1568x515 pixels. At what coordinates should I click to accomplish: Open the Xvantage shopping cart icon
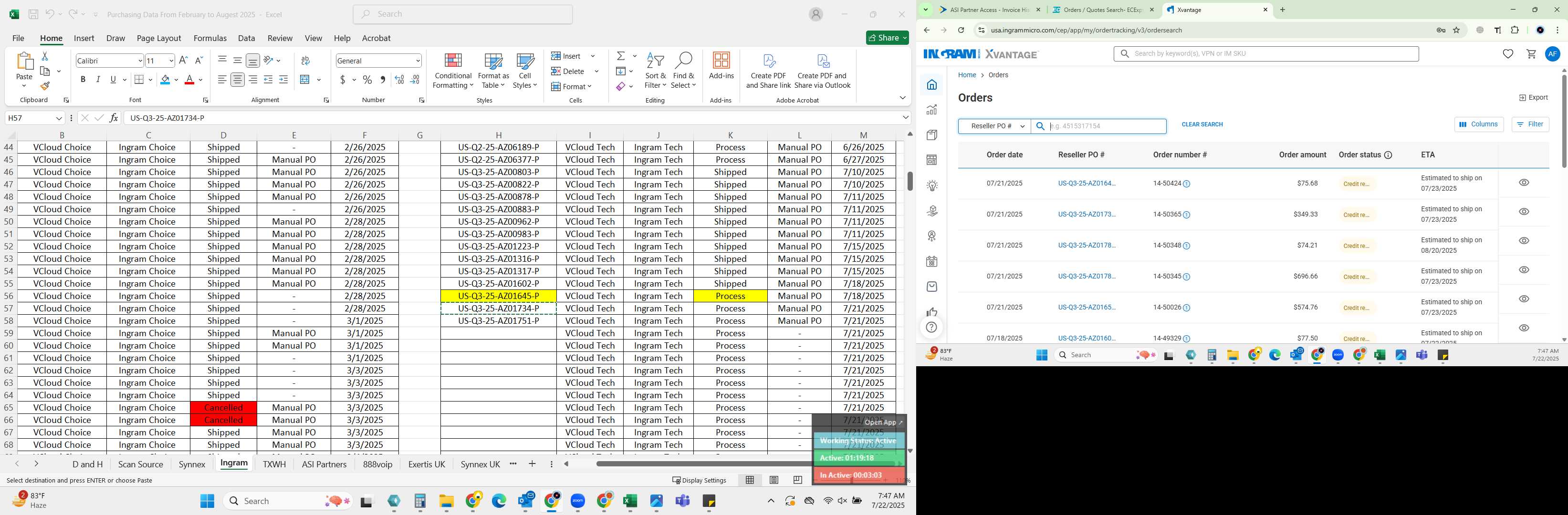click(1531, 54)
